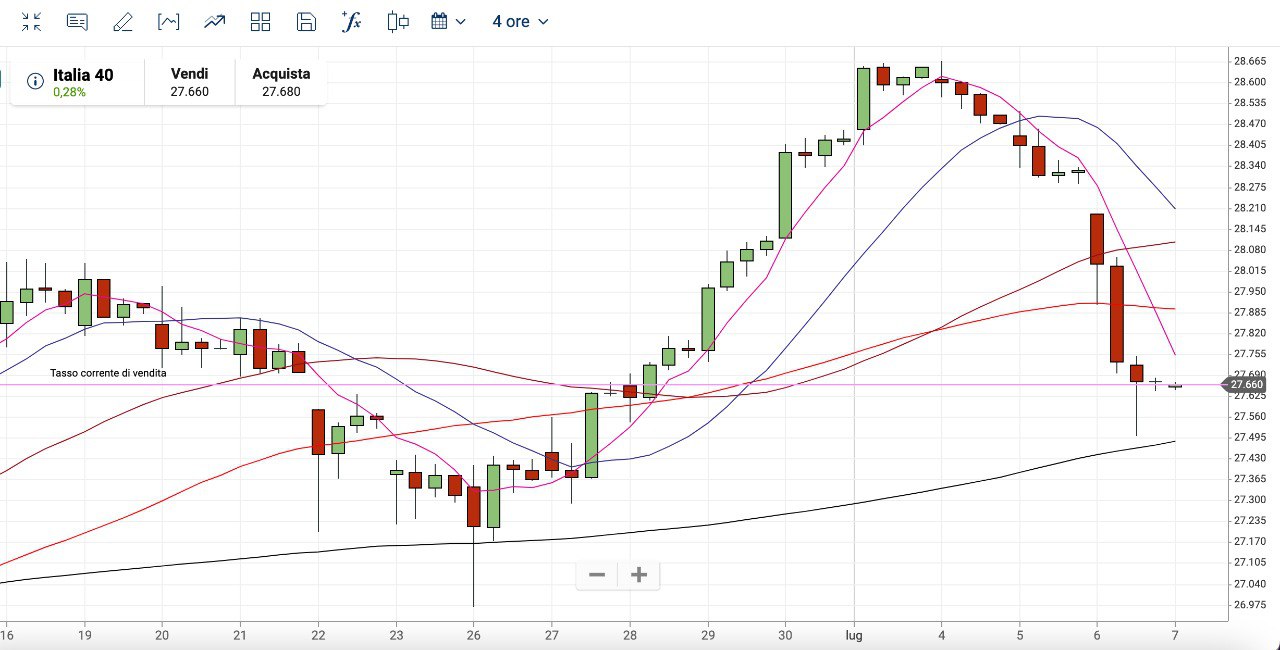Change chart type via candlestick icon
The image size is (1280, 650).
pos(398,22)
